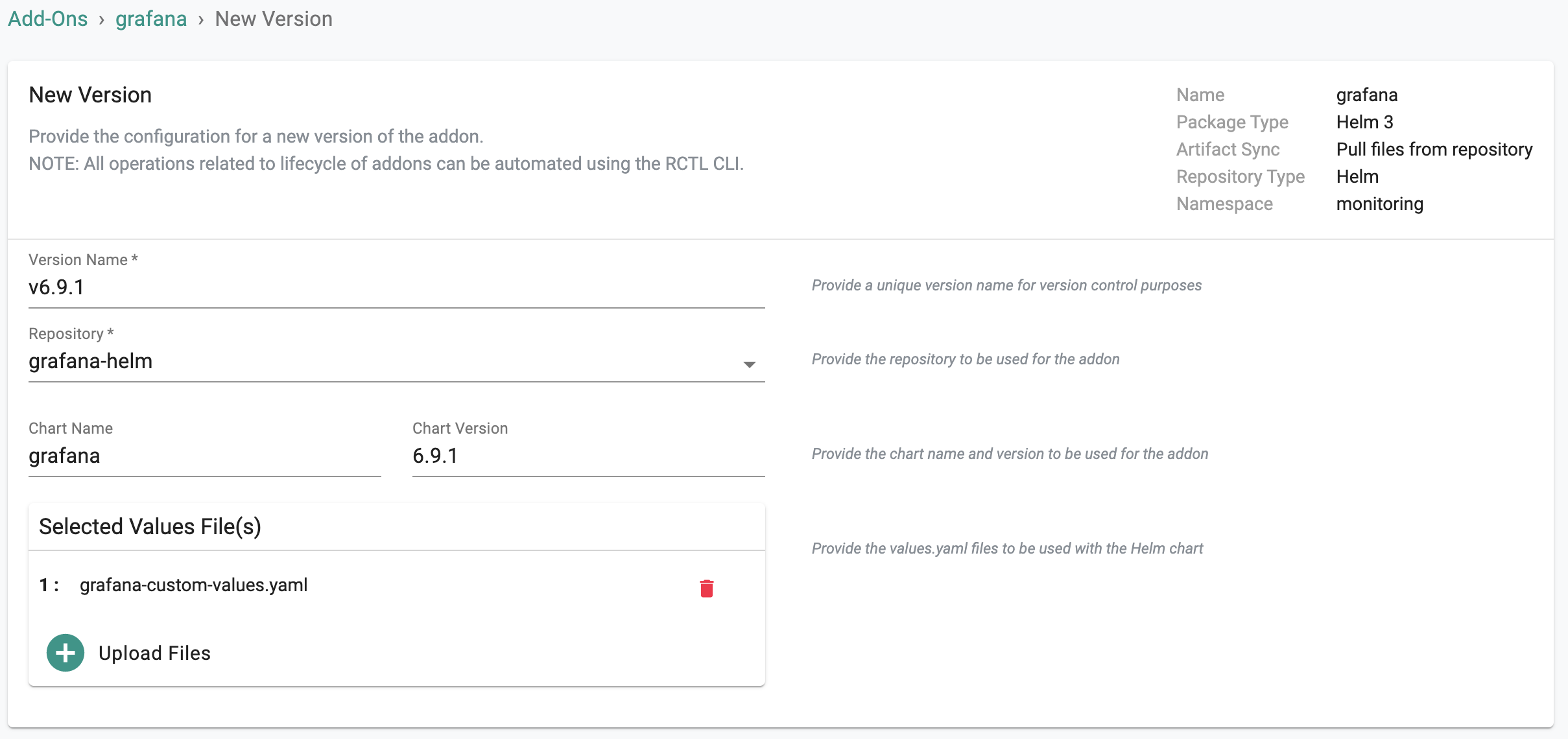The height and width of the screenshot is (739, 1568).
Task: Go to the grafana breadcrumb link
Action: click(x=151, y=19)
